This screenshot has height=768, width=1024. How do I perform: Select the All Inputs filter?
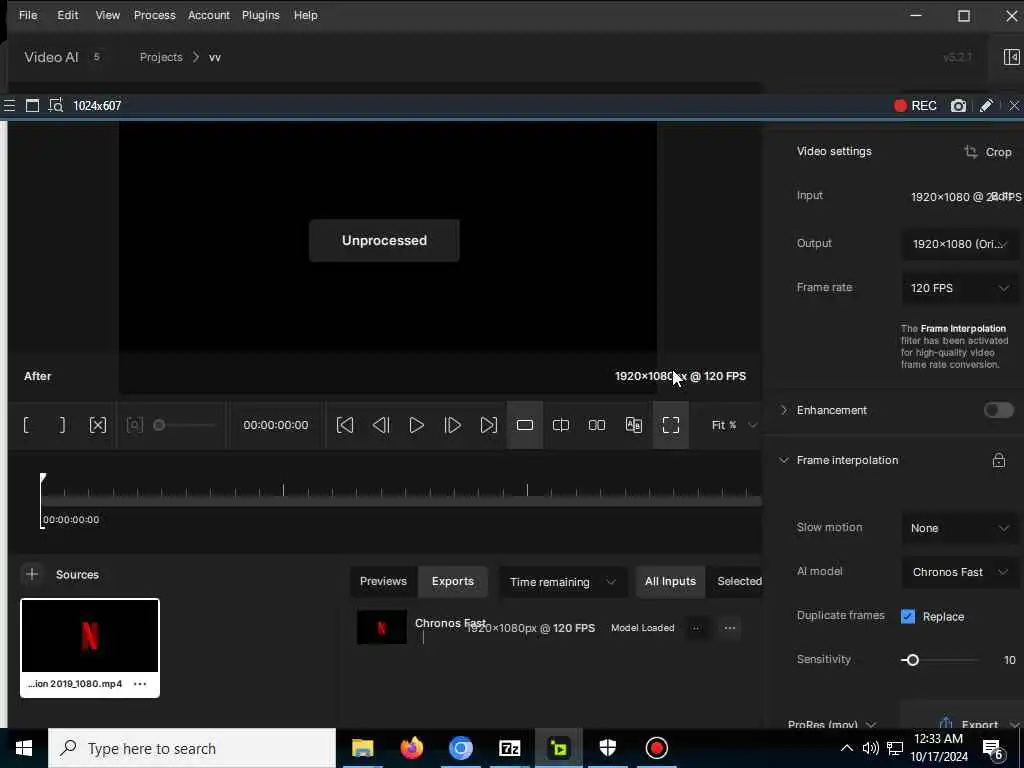coord(670,582)
